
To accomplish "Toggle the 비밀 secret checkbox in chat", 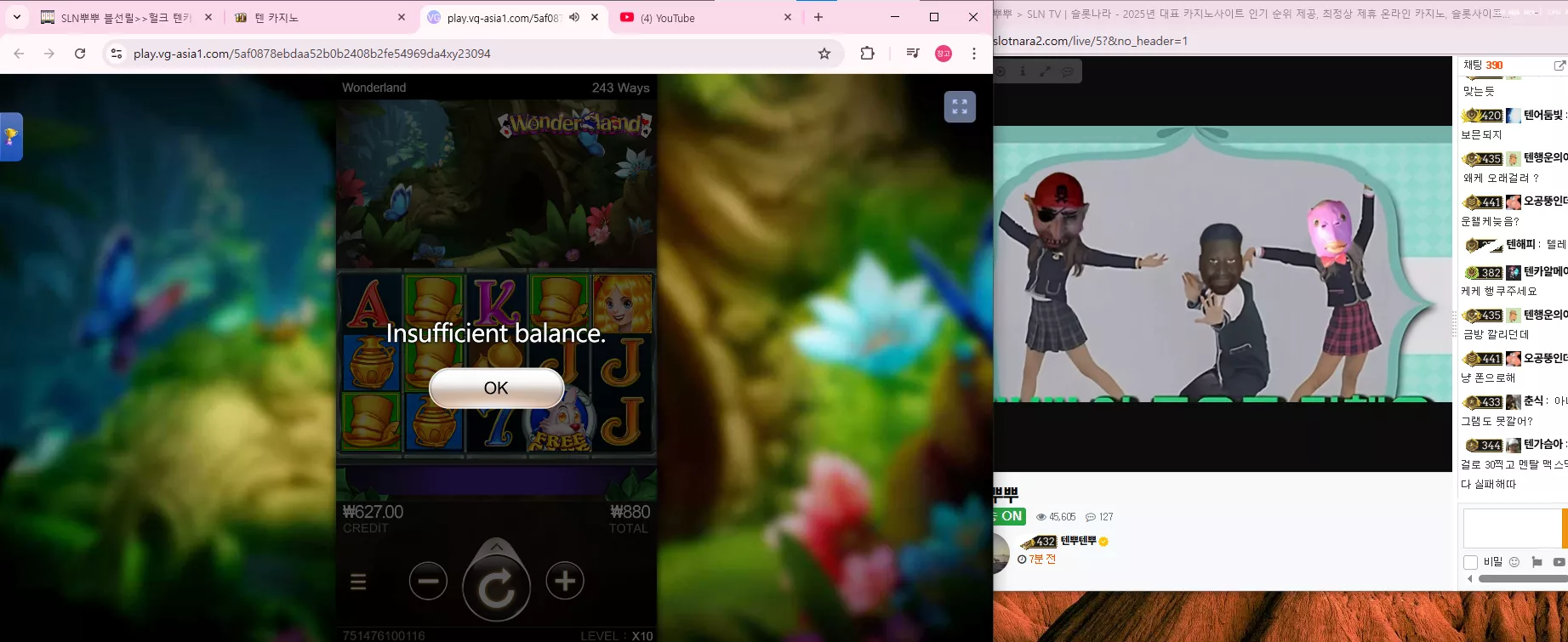I will tap(1470, 562).
